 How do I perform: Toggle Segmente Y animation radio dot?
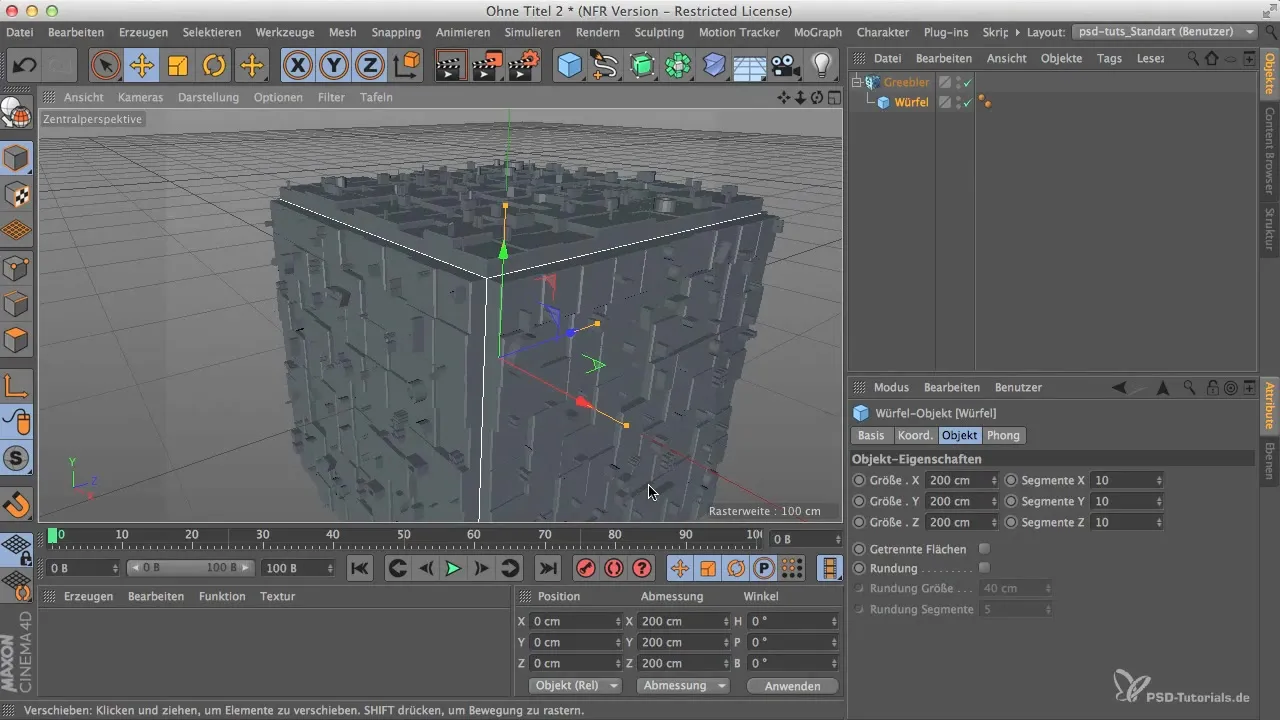pyautogui.click(x=1011, y=501)
